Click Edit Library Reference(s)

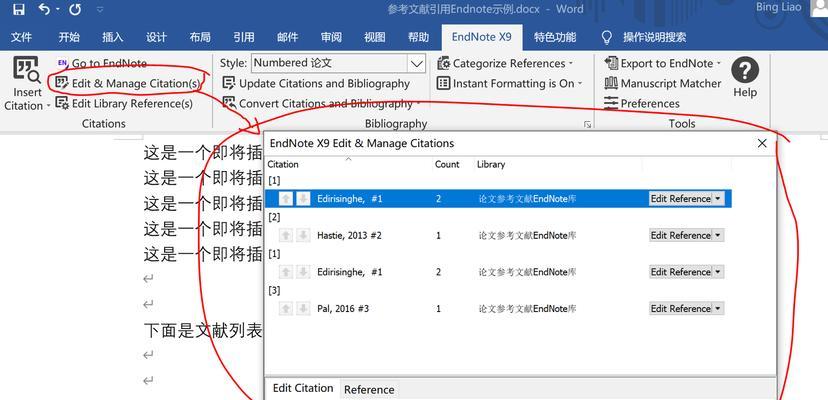pos(124,104)
